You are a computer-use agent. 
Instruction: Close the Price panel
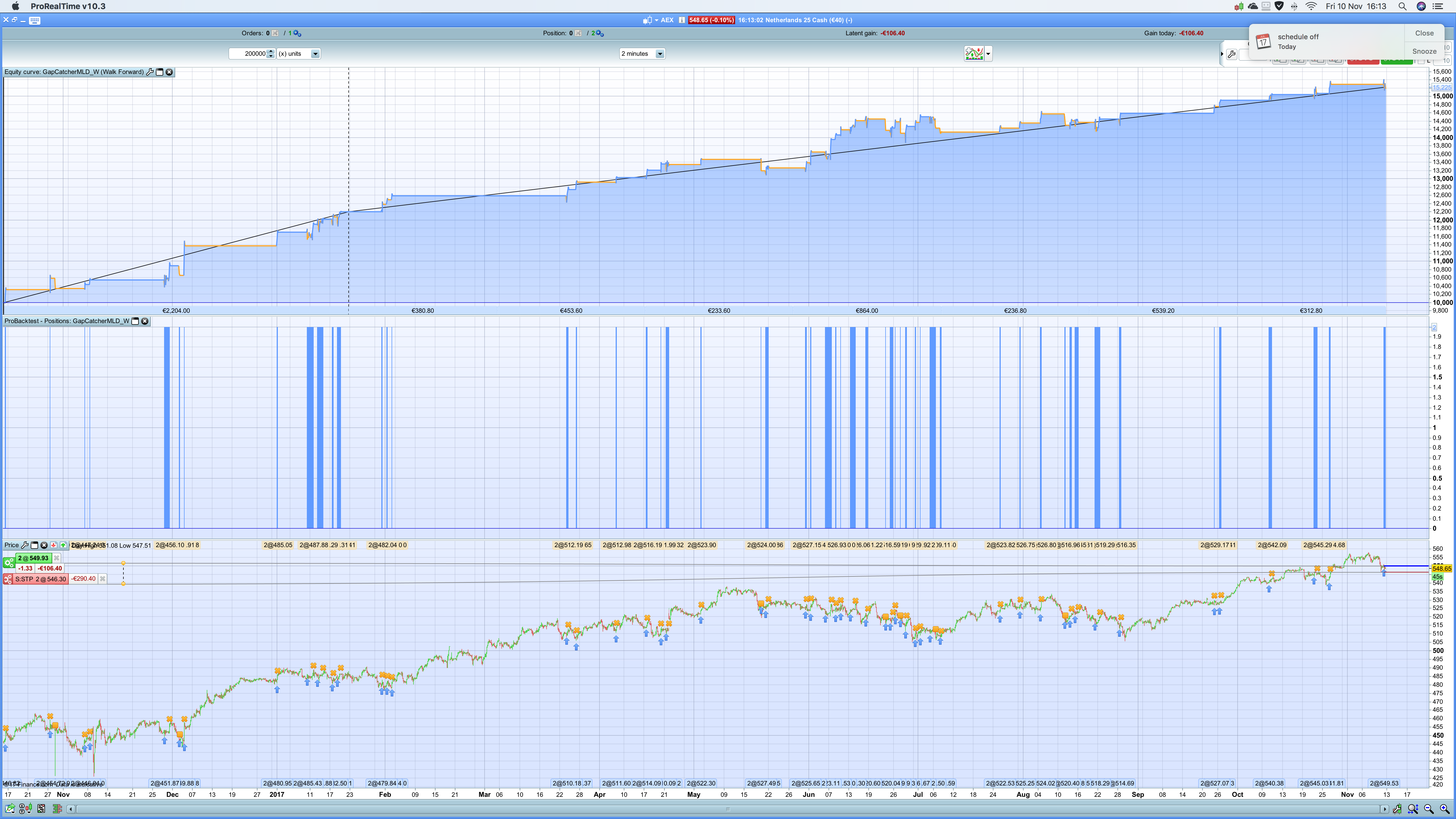44,545
